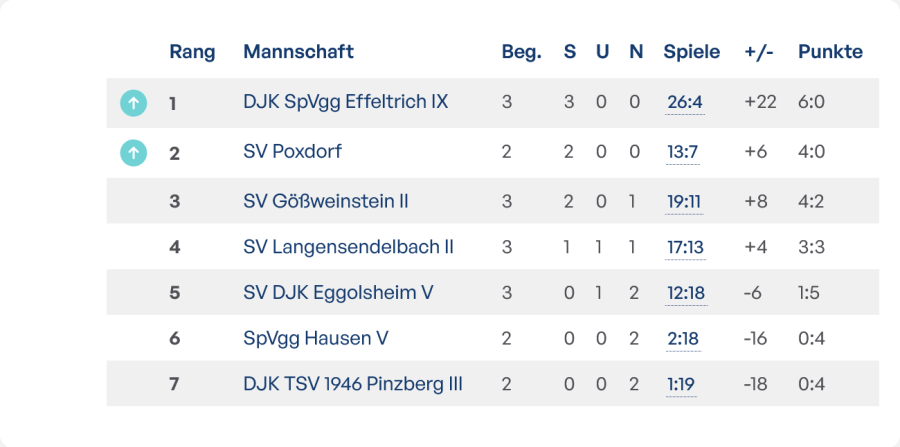Click the Punkte column header
The image size is (900, 447).
tap(830, 52)
